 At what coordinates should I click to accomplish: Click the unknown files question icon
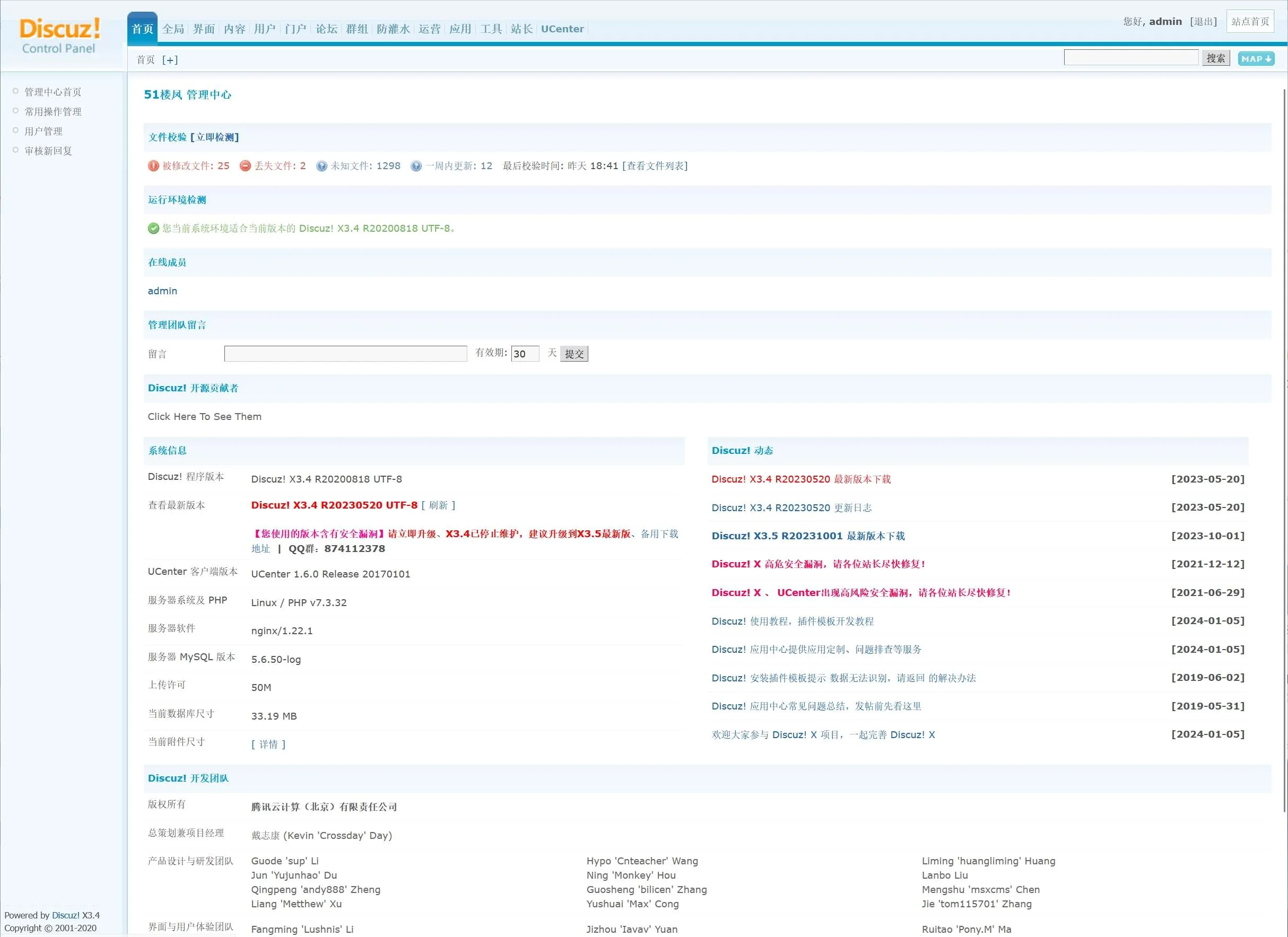321,166
